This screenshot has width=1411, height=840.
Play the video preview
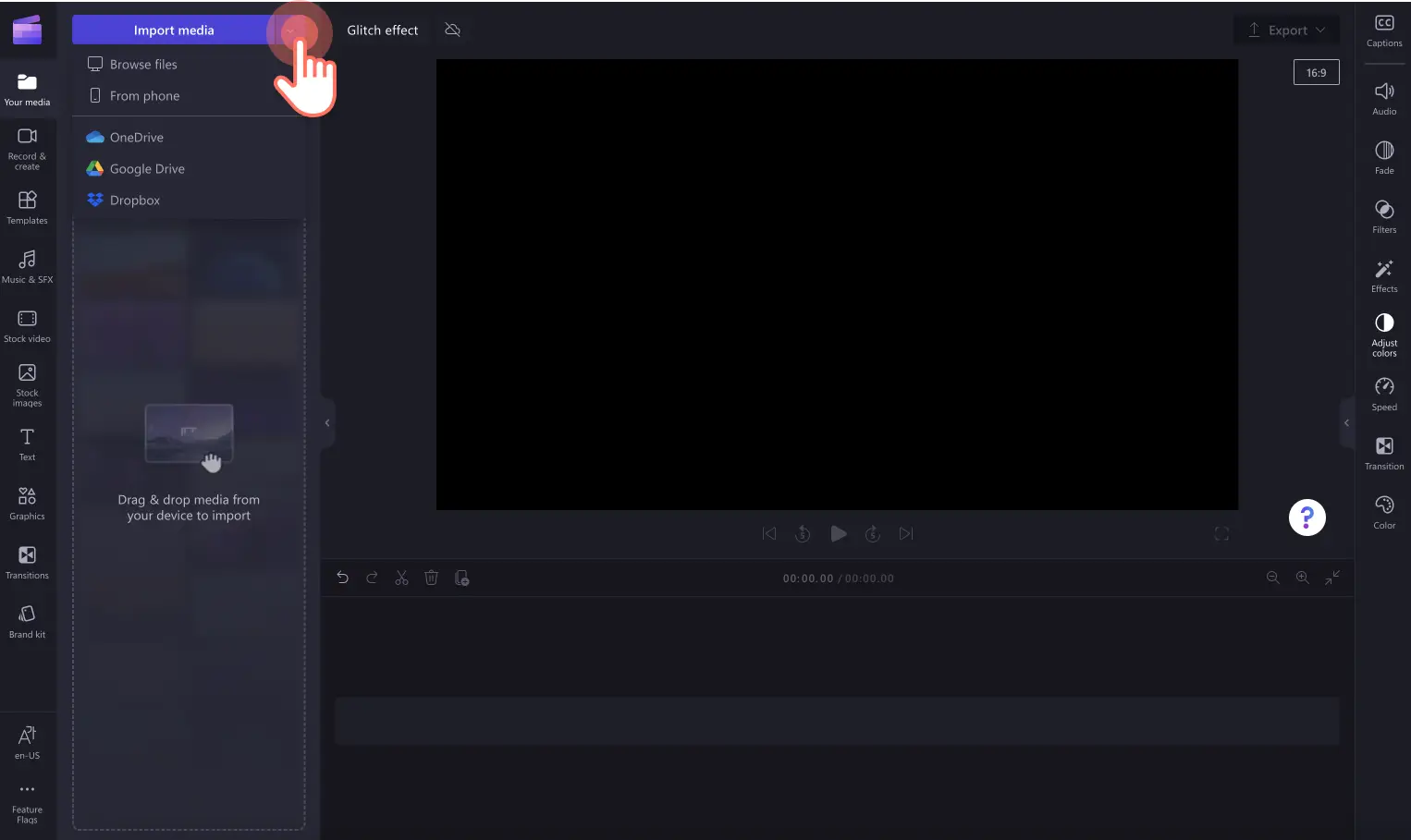(838, 533)
